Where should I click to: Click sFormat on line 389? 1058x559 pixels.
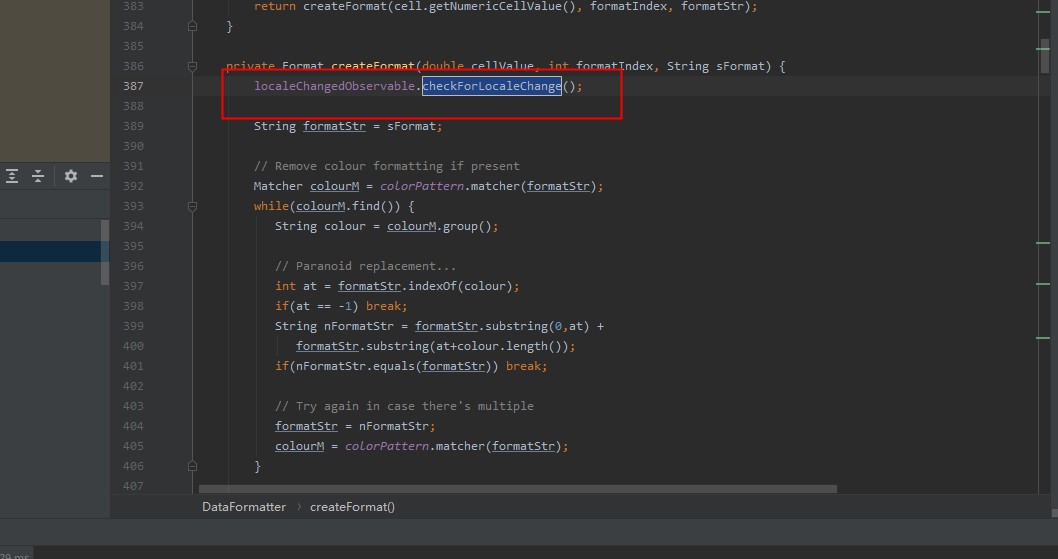[412, 126]
